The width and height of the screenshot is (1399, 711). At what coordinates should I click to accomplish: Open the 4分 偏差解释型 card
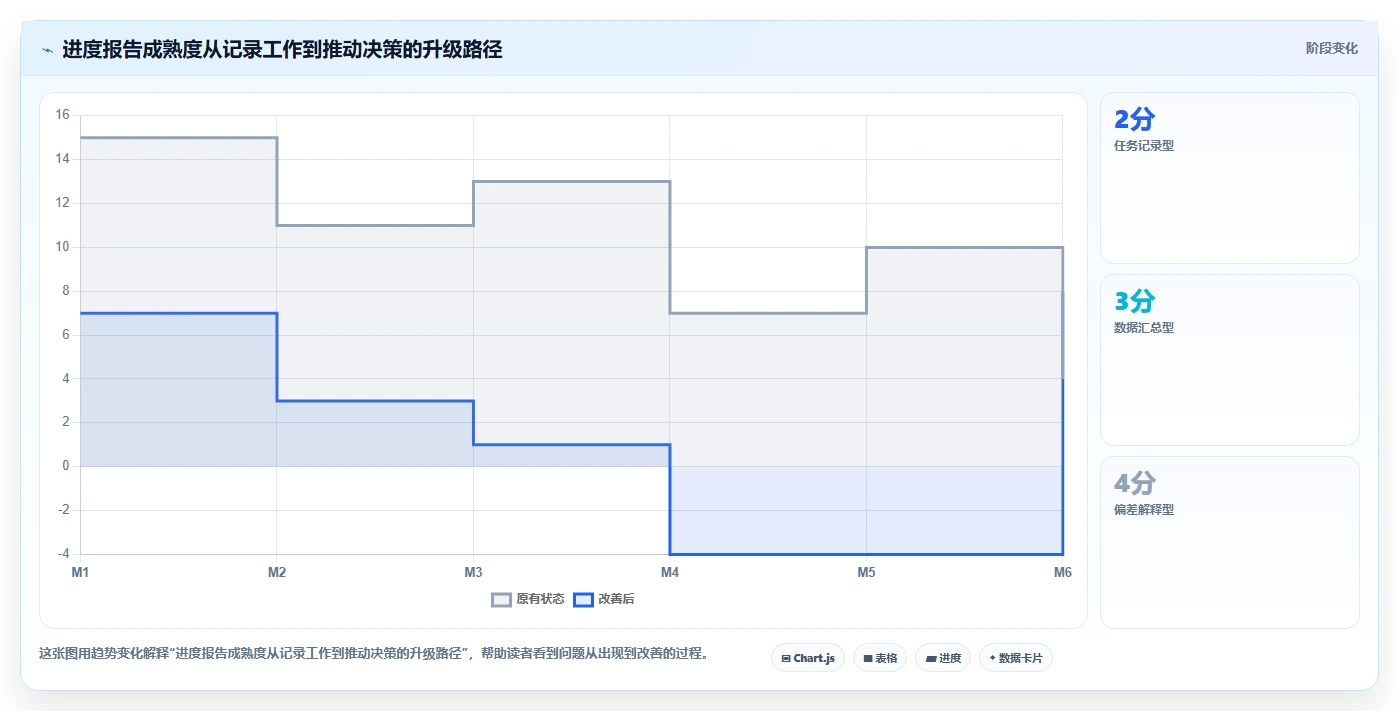[x=1230, y=543]
